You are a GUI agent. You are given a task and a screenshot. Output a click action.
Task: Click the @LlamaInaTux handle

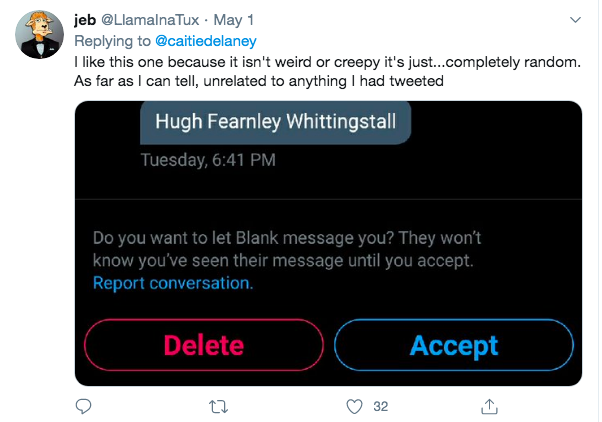click(x=150, y=20)
